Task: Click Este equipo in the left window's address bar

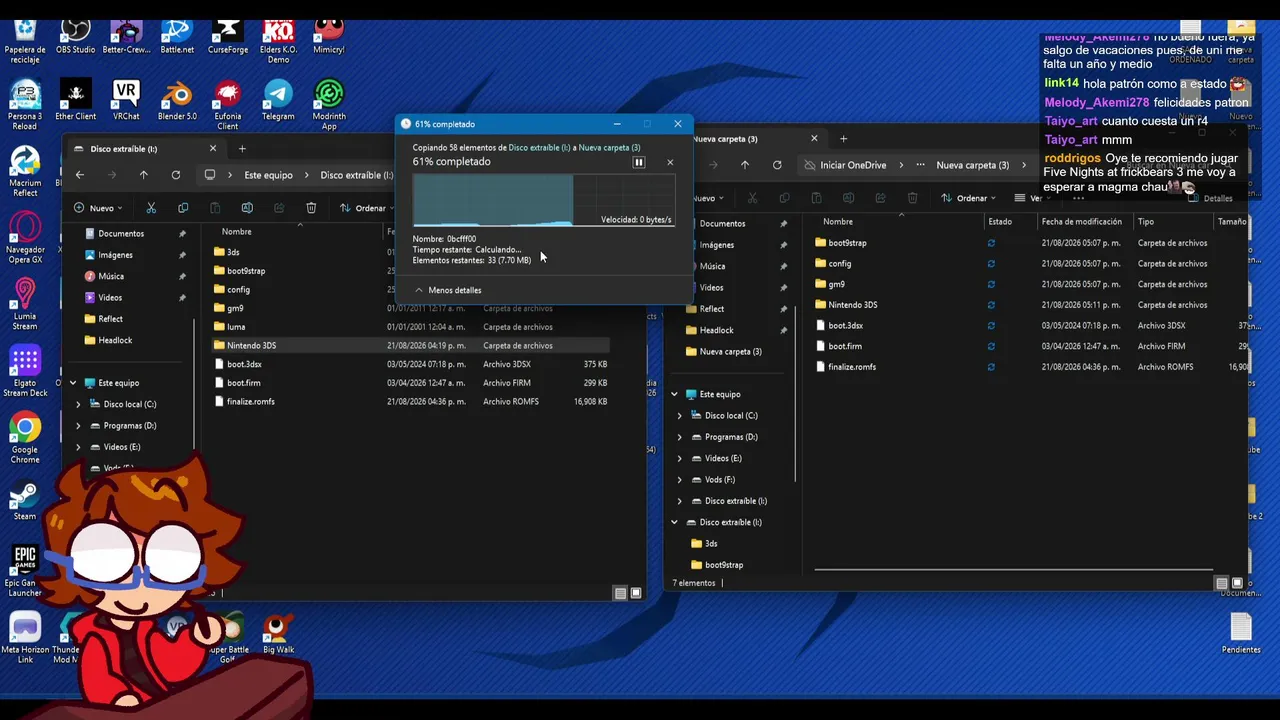Action: click(269, 175)
